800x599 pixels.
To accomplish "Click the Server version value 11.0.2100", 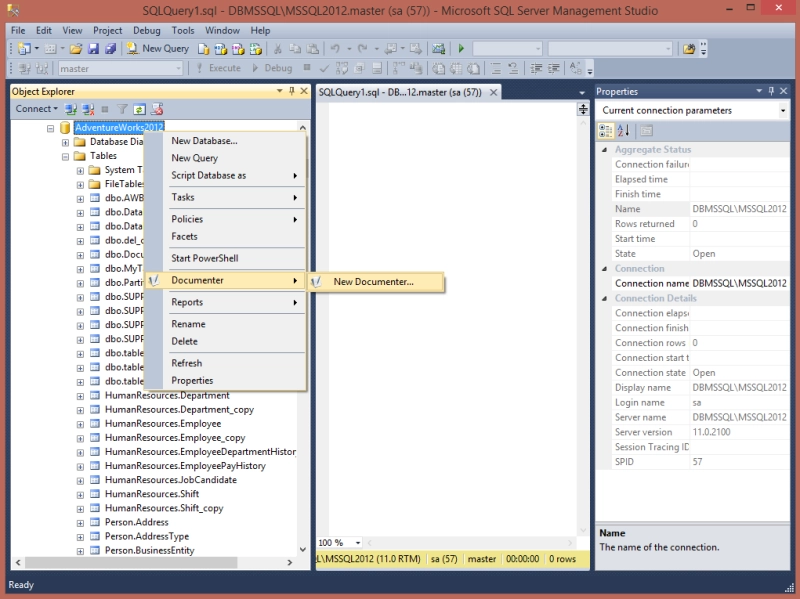I will (x=711, y=432).
